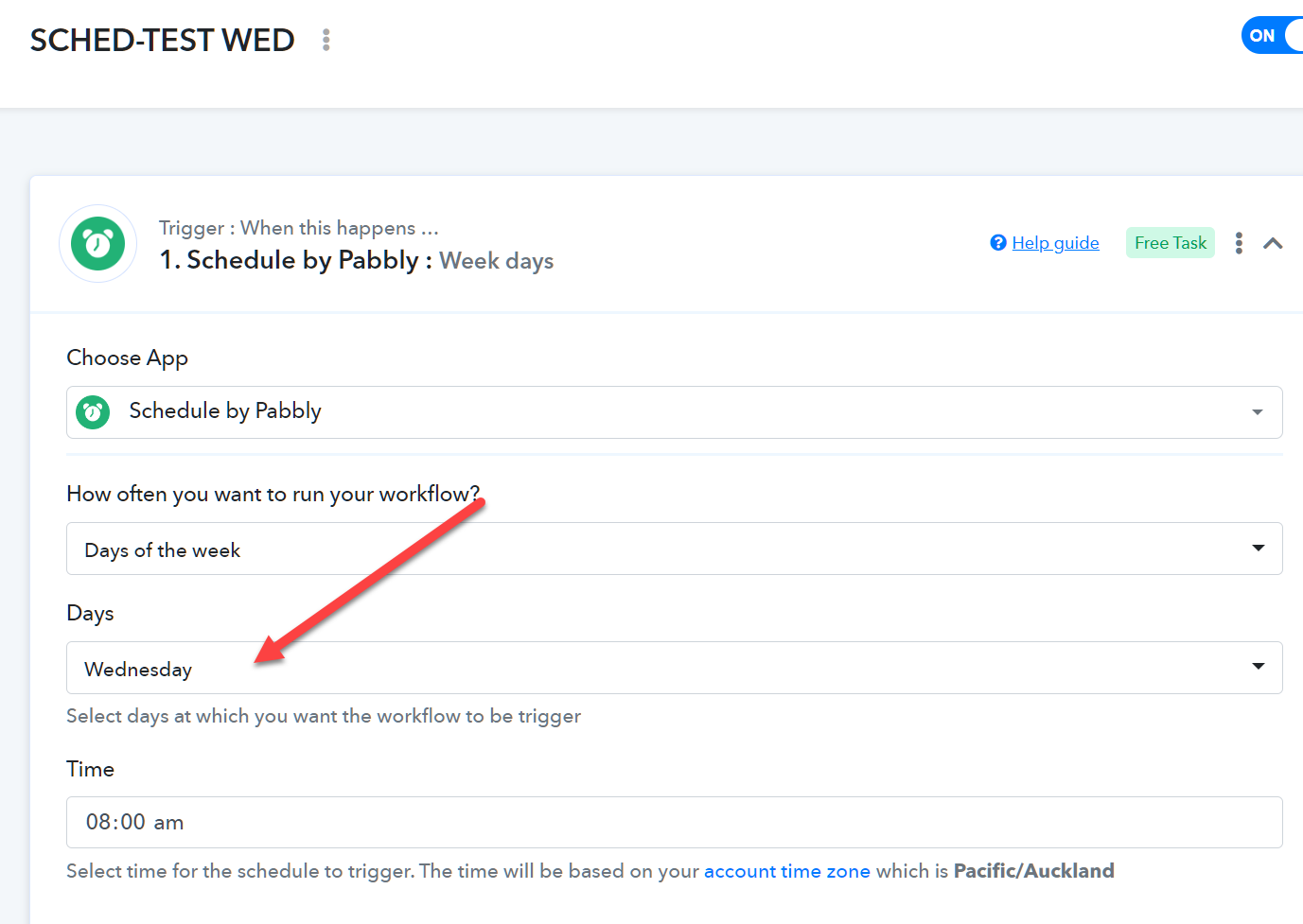Click the SCHED-TEST WED workflow title
This screenshot has height=924, width=1303.
tap(163, 41)
